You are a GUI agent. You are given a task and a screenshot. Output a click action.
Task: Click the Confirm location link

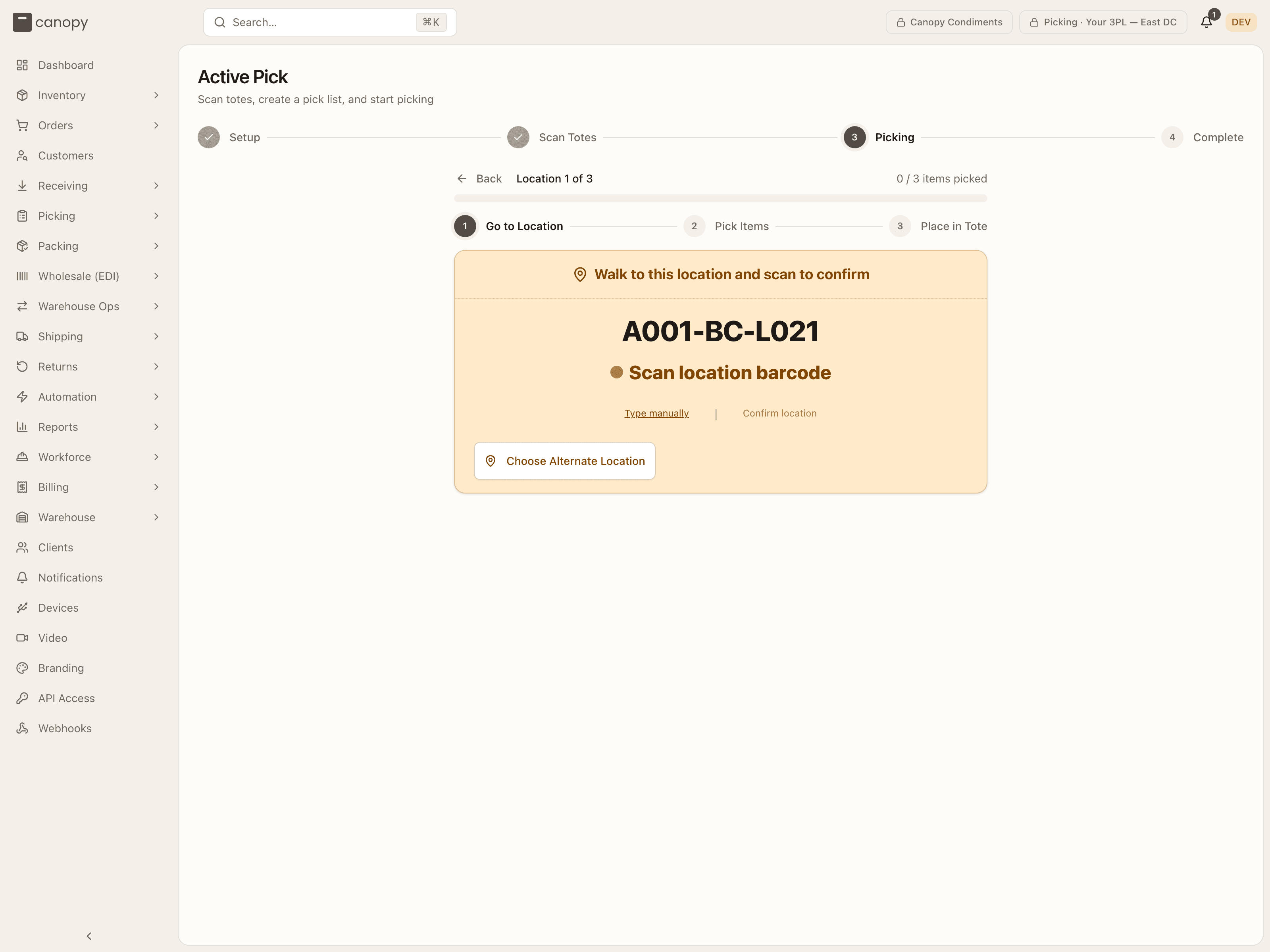(x=779, y=413)
